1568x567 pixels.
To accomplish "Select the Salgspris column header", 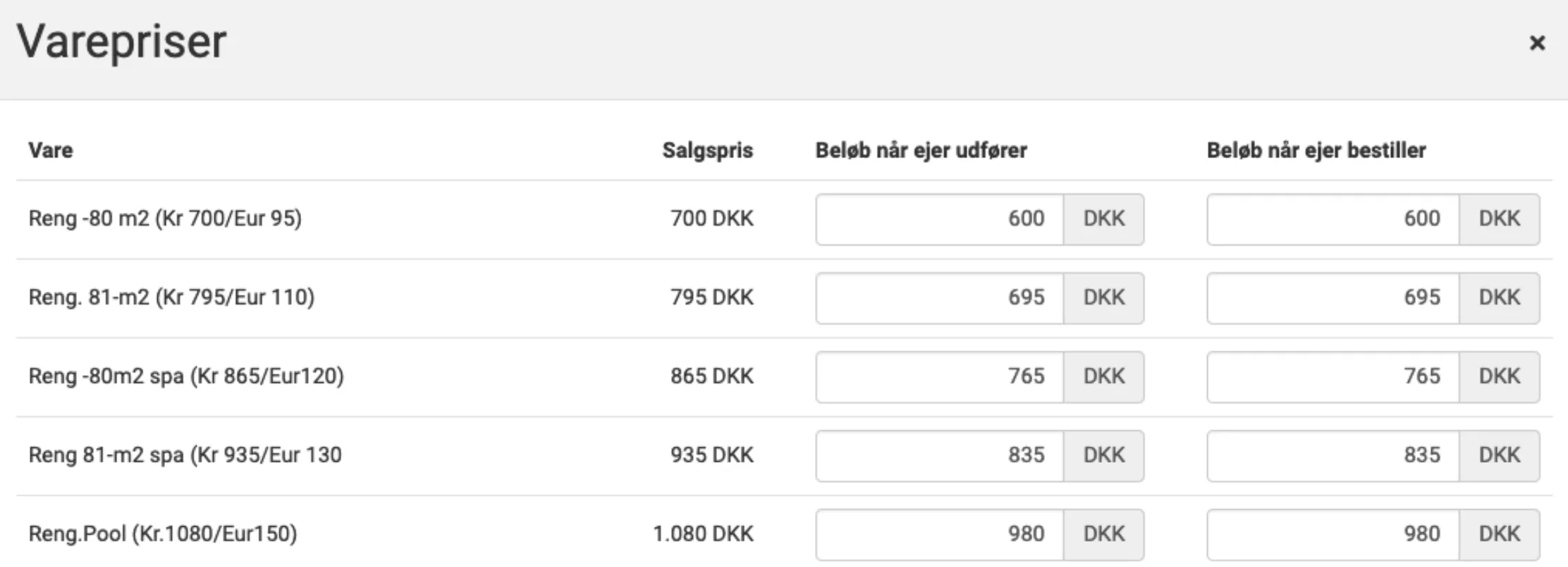I will pyautogui.click(x=707, y=150).
